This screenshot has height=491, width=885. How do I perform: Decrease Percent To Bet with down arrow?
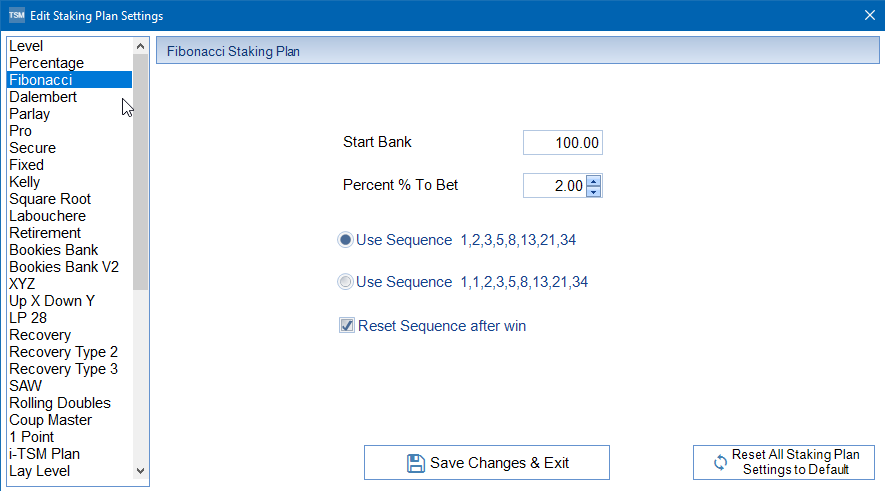[593, 191]
